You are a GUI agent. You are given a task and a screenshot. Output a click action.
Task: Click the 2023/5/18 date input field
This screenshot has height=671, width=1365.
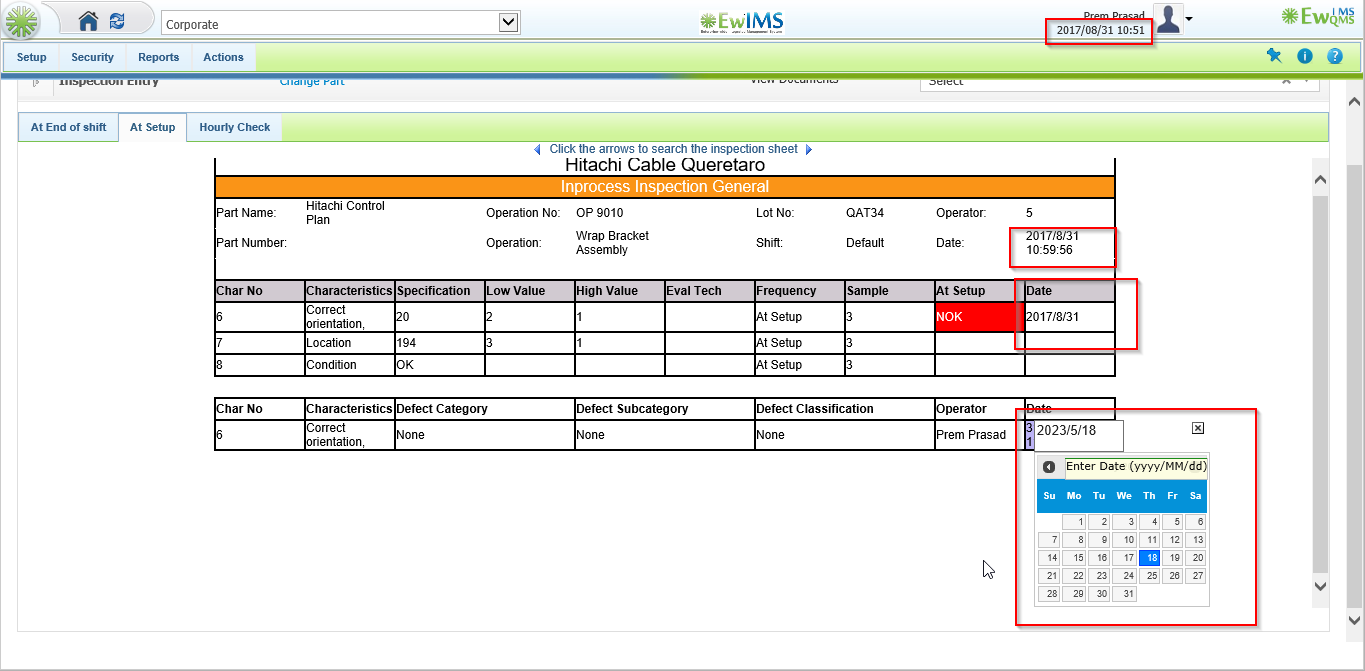point(1078,436)
